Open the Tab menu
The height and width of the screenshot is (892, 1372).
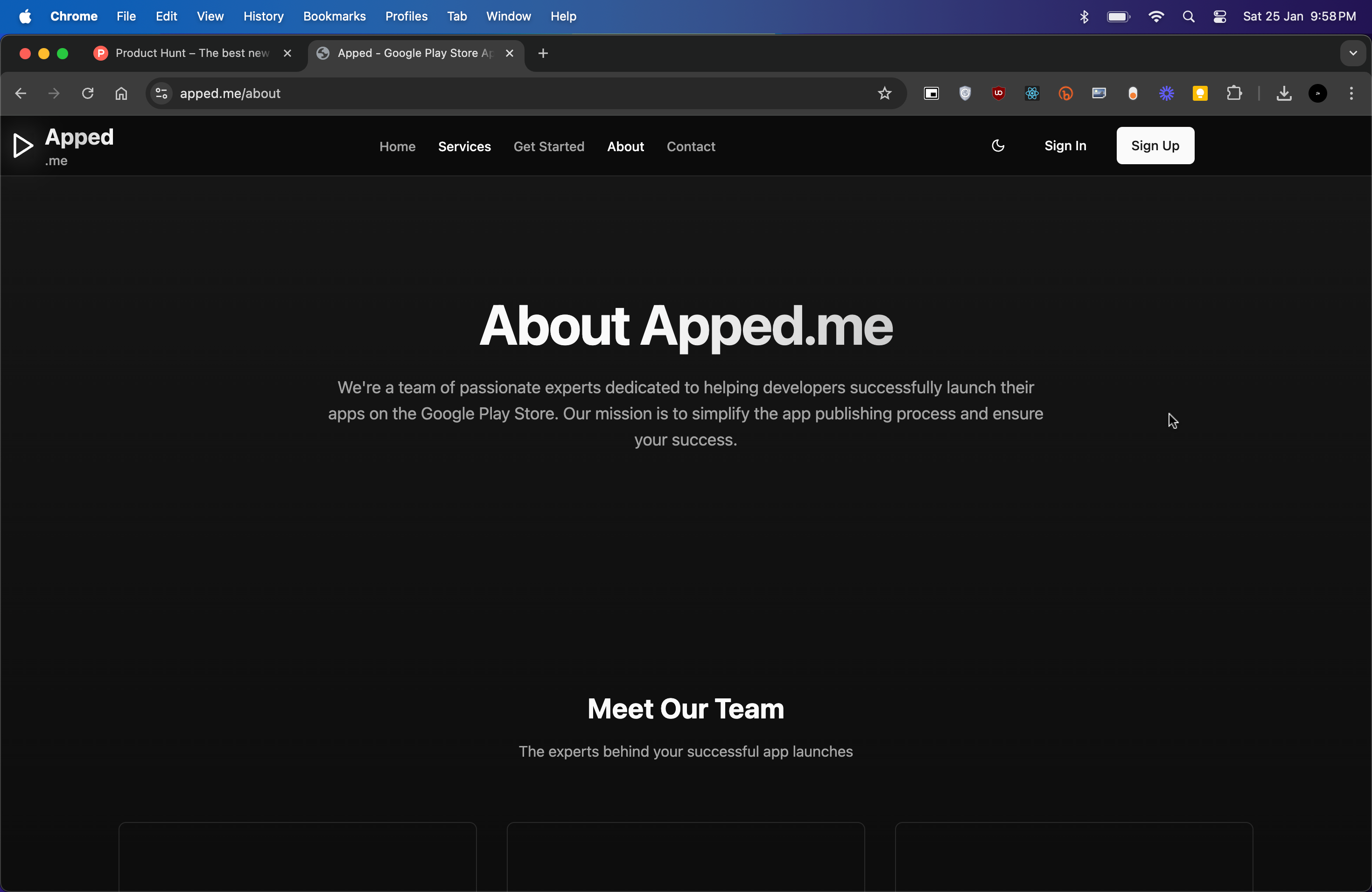point(456,17)
